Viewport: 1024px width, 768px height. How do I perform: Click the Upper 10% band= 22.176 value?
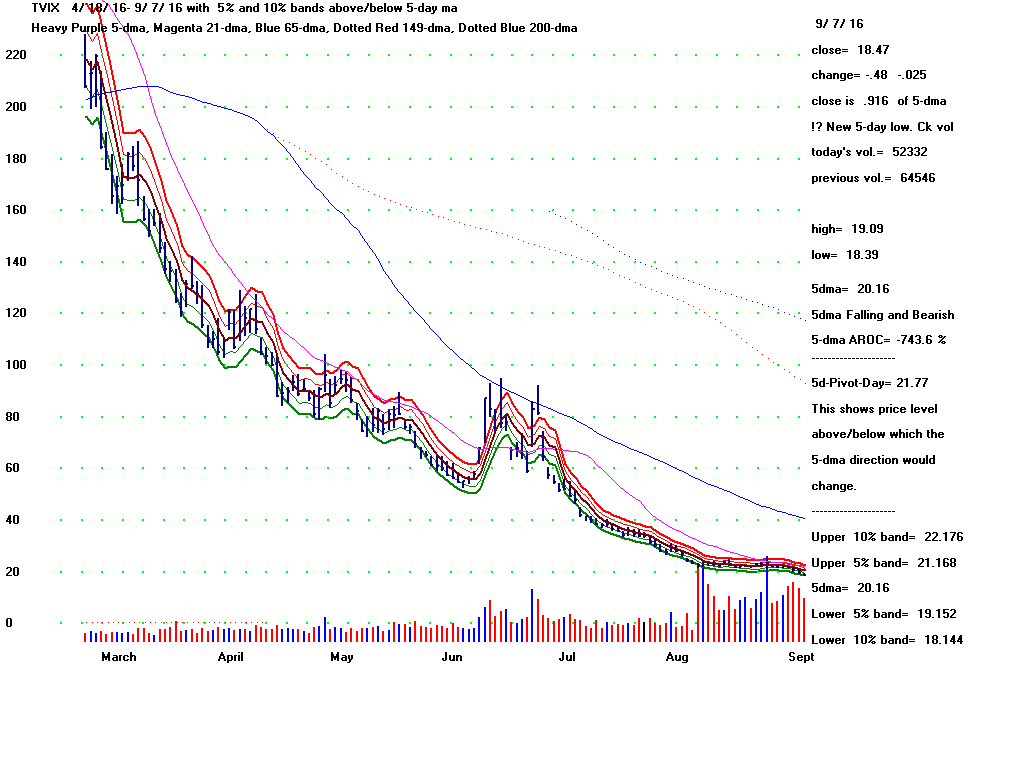(x=887, y=537)
